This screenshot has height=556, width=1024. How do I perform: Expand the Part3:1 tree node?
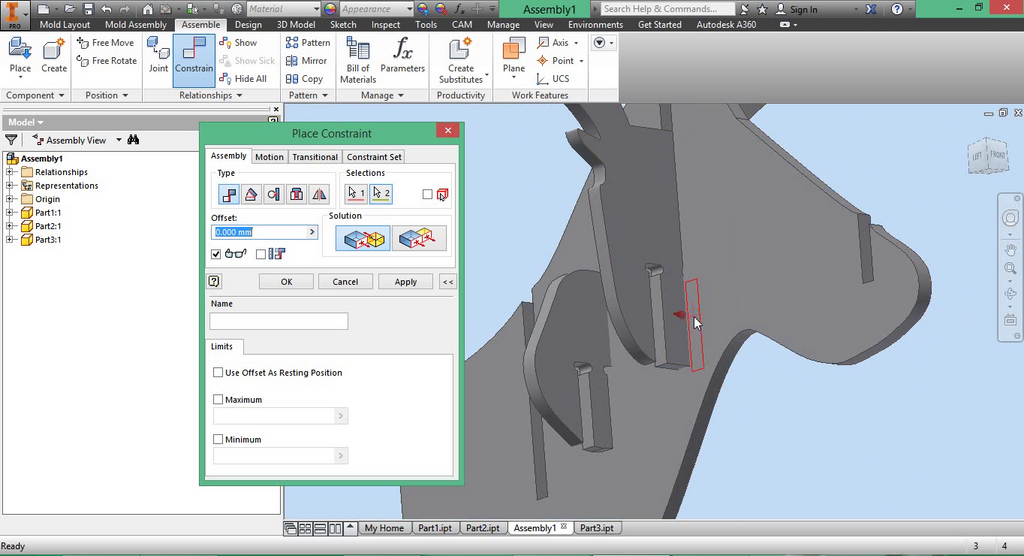(x=10, y=240)
